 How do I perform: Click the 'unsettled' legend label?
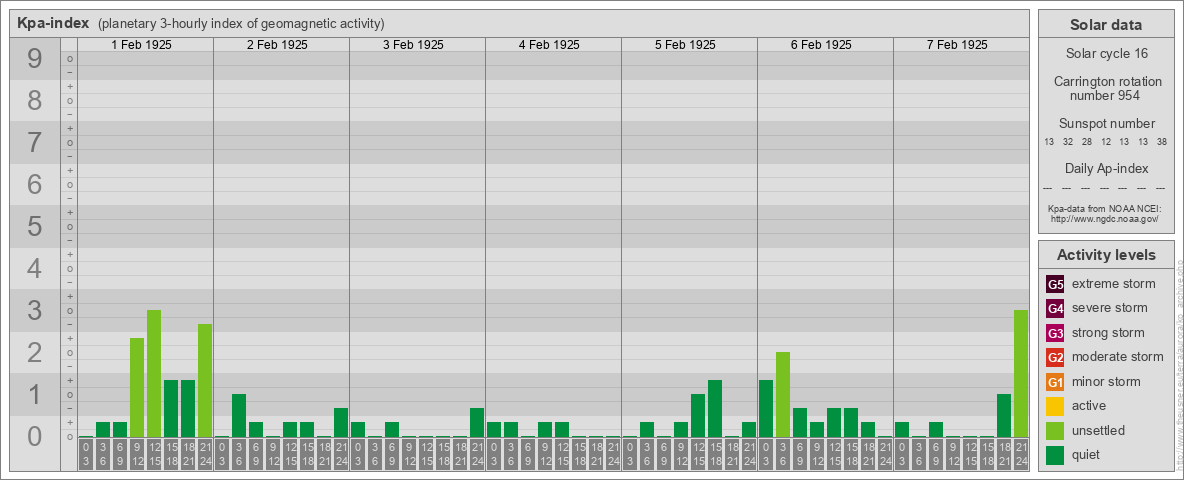(x=1098, y=430)
